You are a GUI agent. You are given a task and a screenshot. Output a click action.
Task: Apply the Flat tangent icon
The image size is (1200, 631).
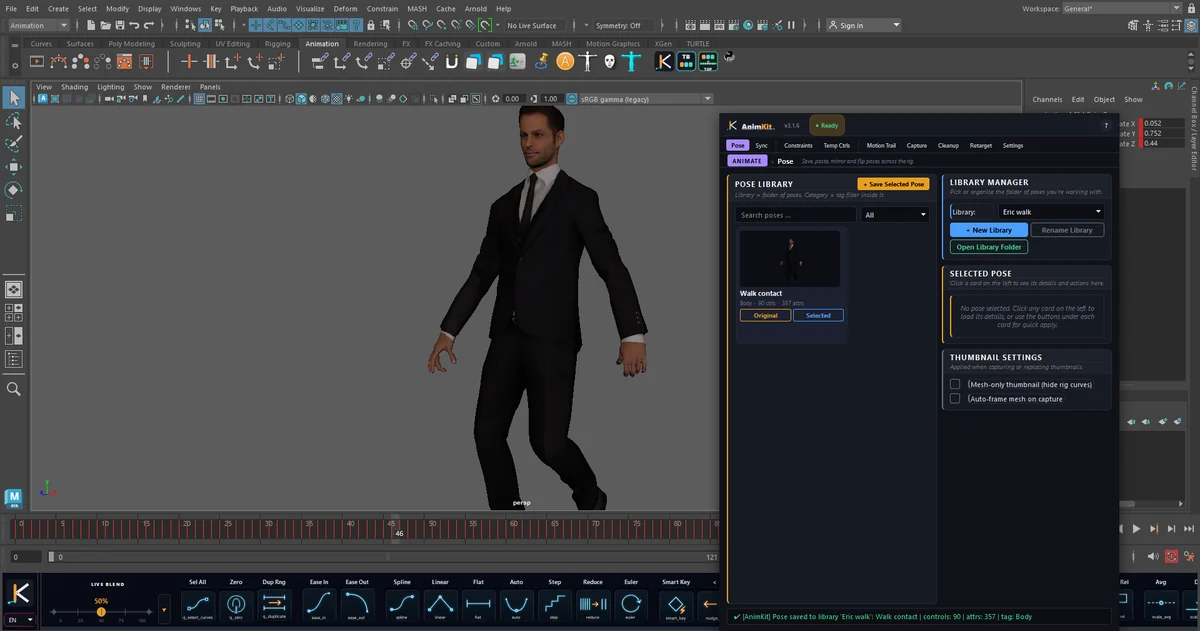[x=478, y=604]
